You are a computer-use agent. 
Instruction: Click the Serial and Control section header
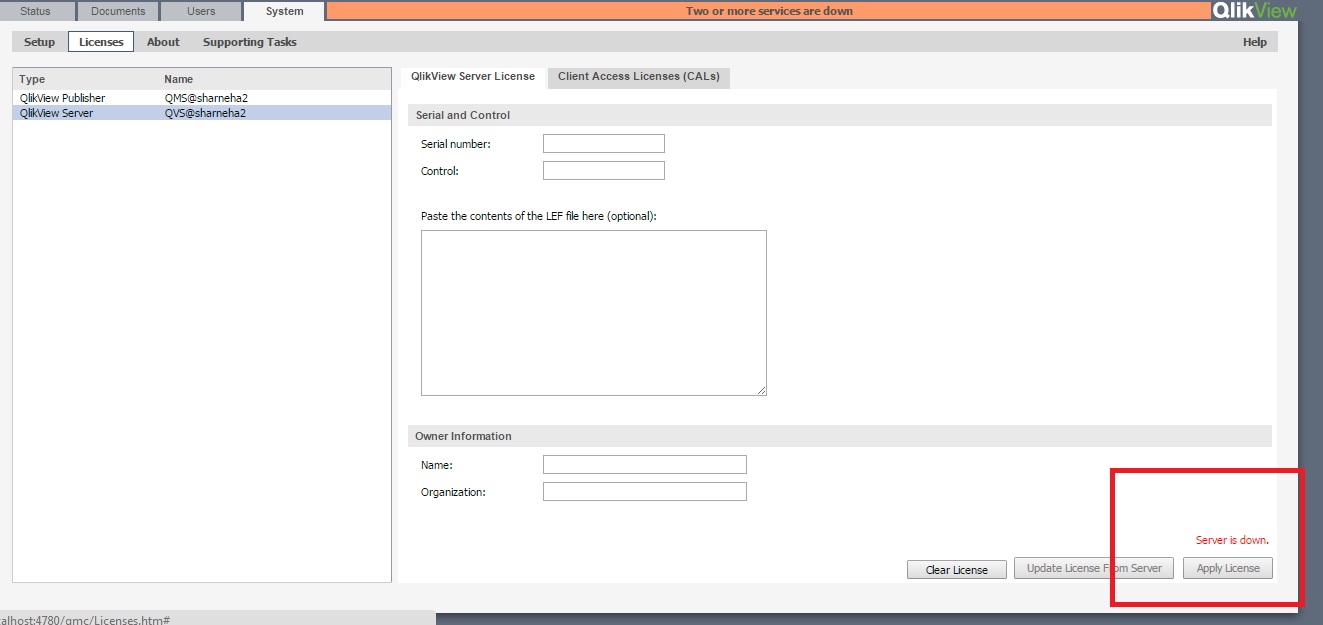[x=840, y=115]
